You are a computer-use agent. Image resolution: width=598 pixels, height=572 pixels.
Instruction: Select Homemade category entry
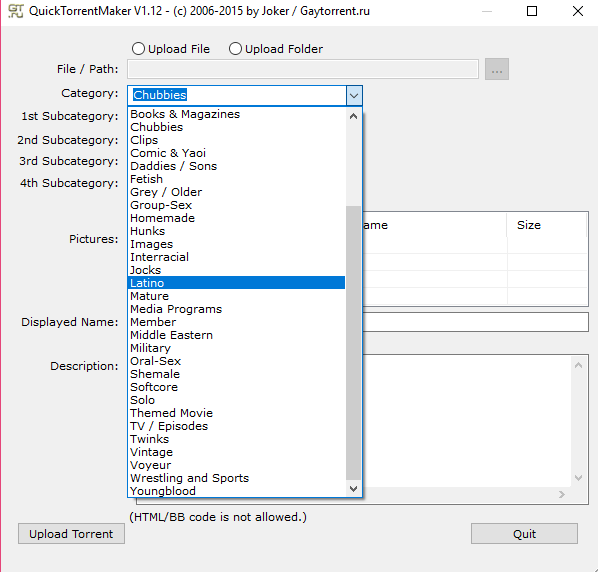pos(236,218)
